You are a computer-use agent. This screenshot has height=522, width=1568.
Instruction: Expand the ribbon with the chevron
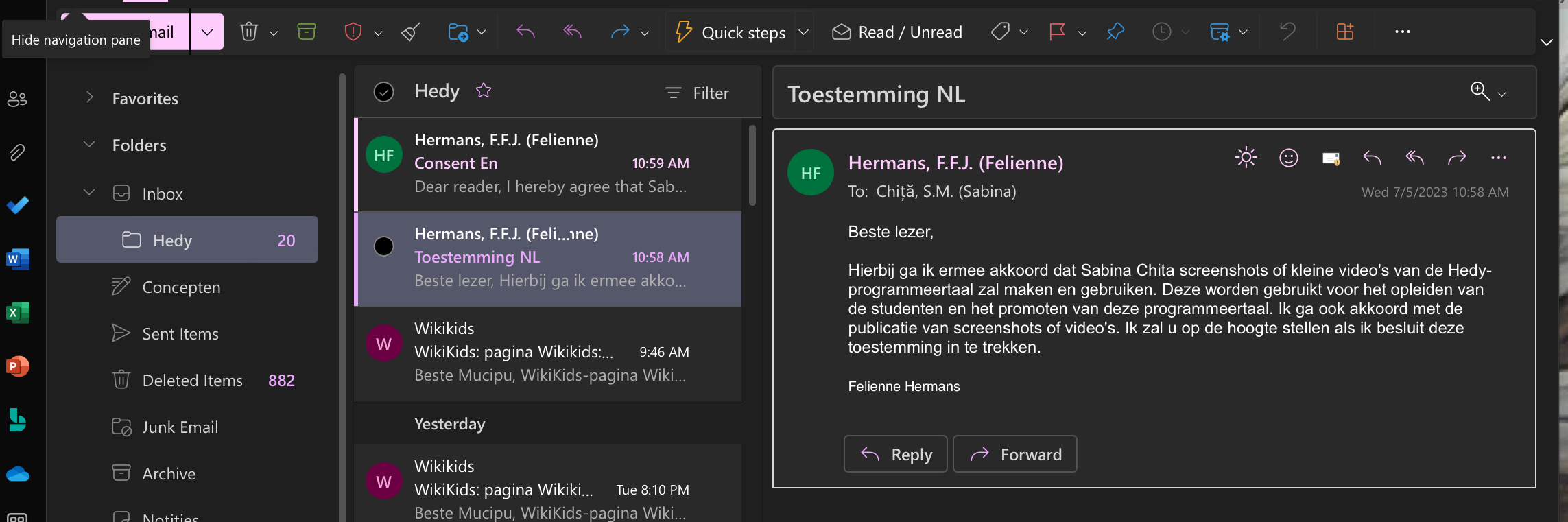pyautogui.click(x=1547, y=42)
